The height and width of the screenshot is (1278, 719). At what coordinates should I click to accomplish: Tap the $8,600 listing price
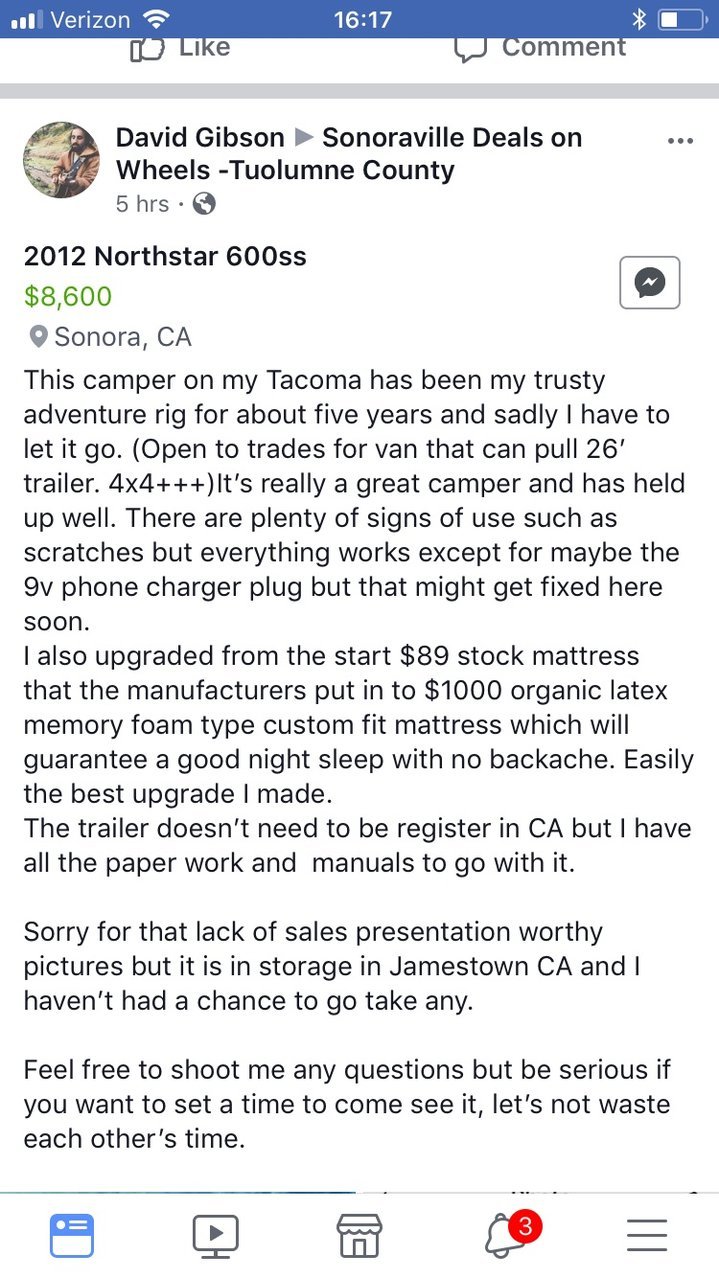click(68, 296)
